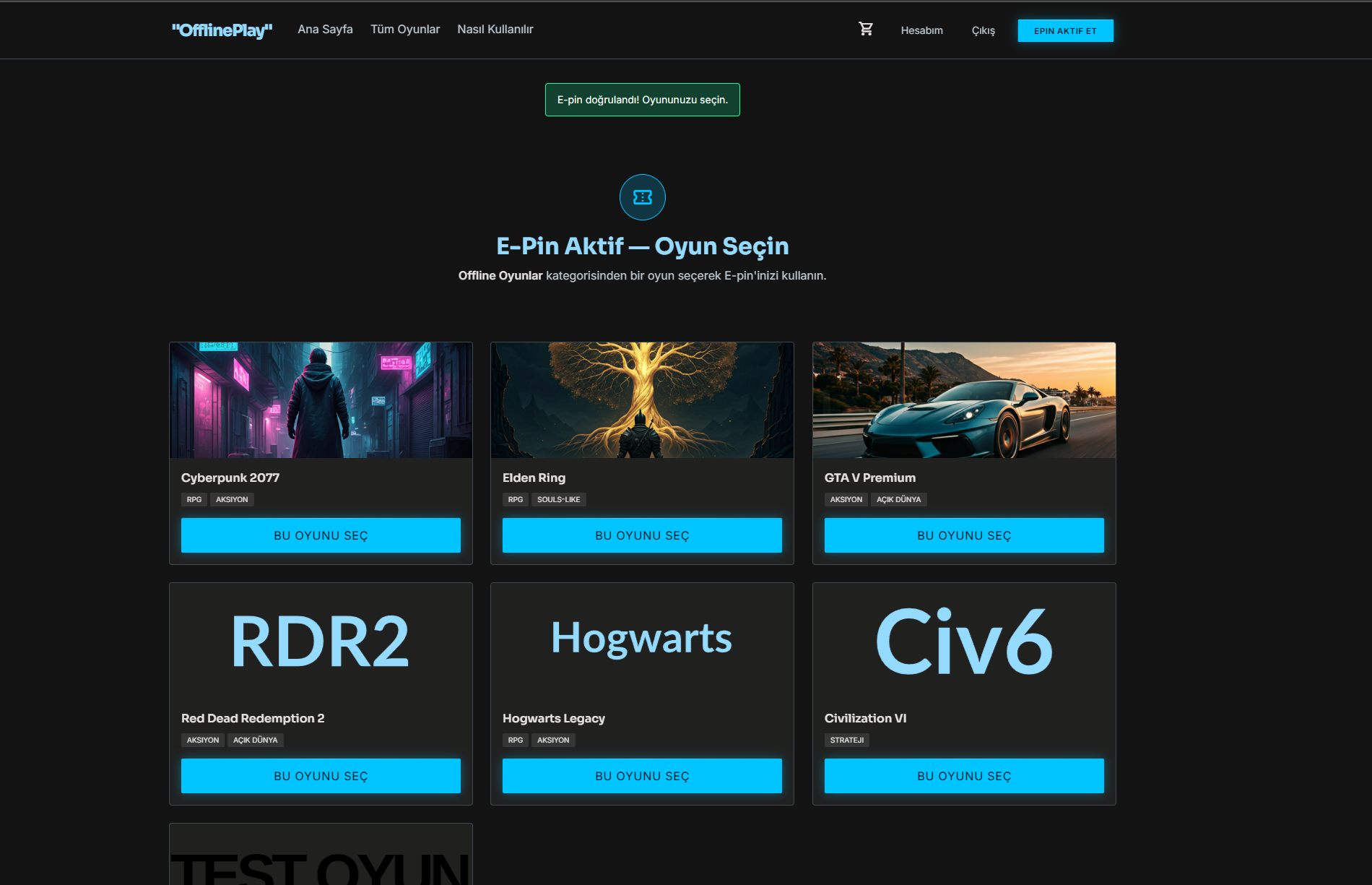Click the GTA V Premium cover image
The width and height of the screenshot is (1372, 885).
(x=964, y=400)
